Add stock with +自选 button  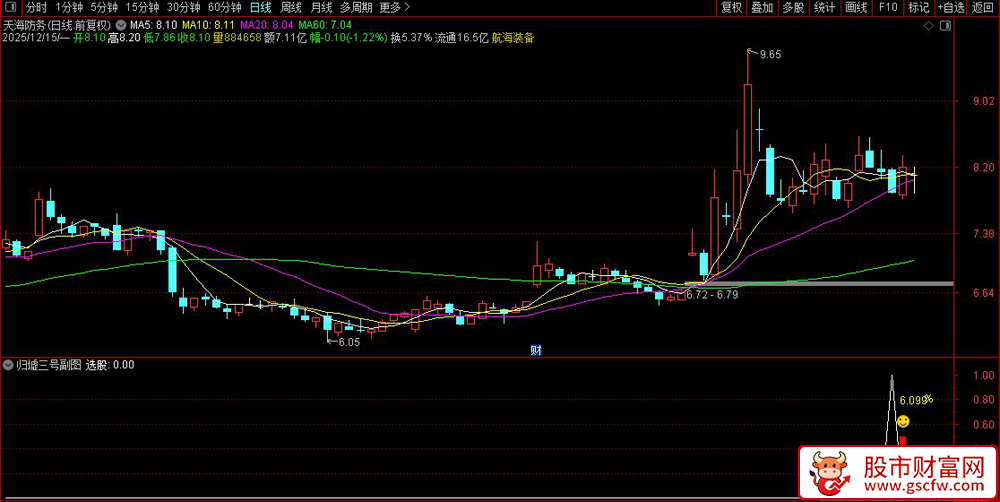pos(951,8)
